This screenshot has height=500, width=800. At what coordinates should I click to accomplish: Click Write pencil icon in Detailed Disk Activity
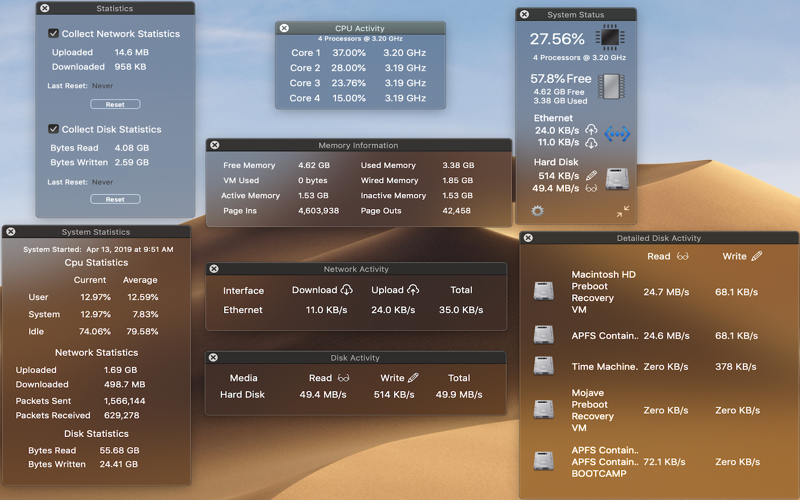pyautogui.click(x=757, y=256)
